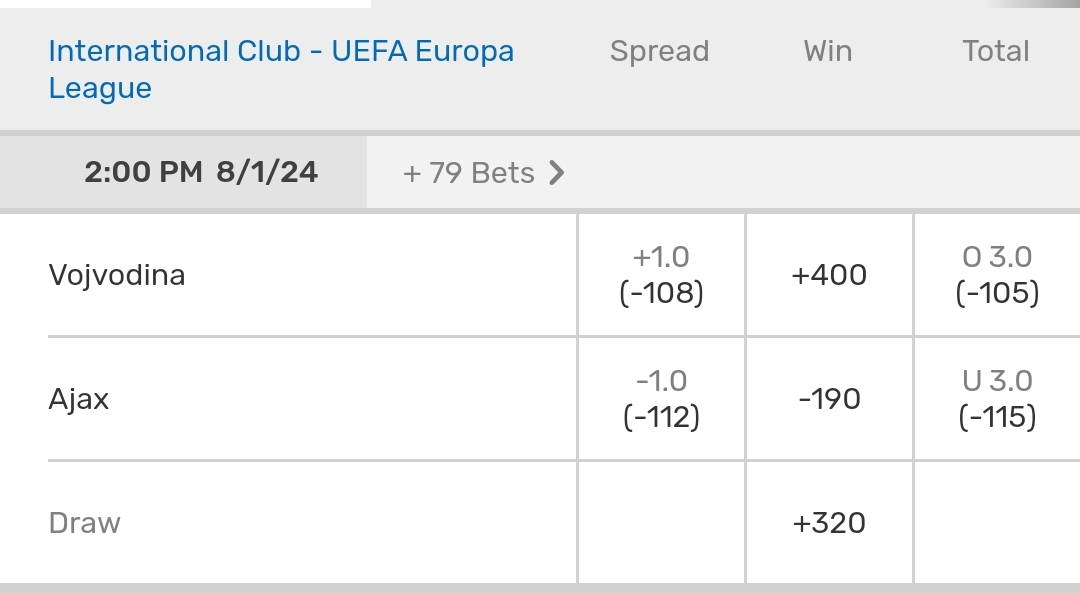This screenshot has width=1080, height=593.
Task: Tap the 2:00 PM 8/1/24 match time
Action: tap(201, 173)
